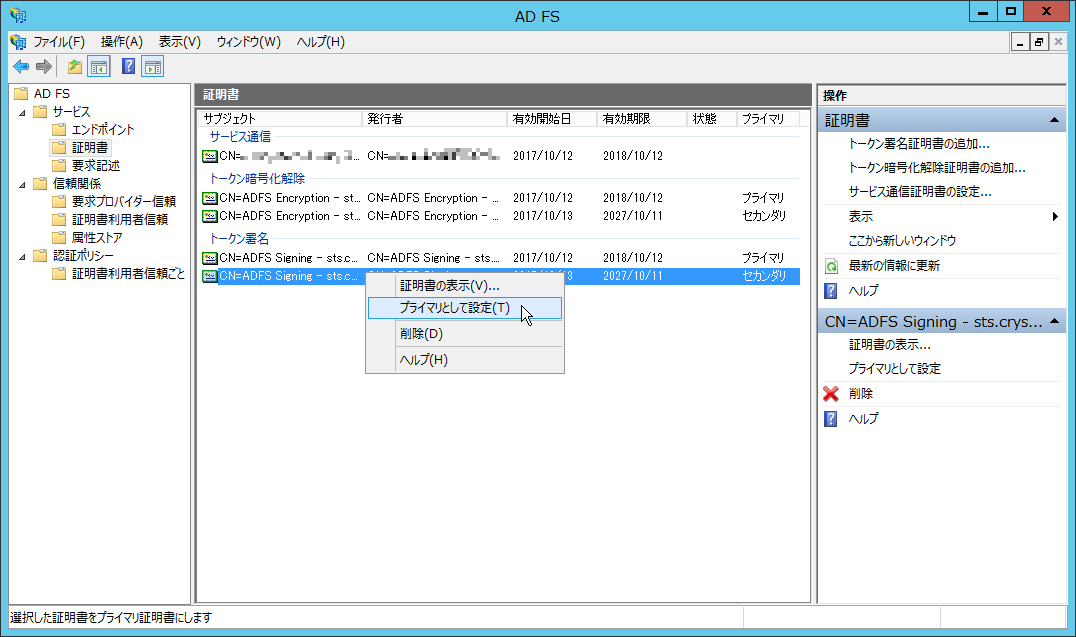The image size is (1076, 637).
Task: Click the AD FS icon in menu bar
Action: [x=18, y=42]
